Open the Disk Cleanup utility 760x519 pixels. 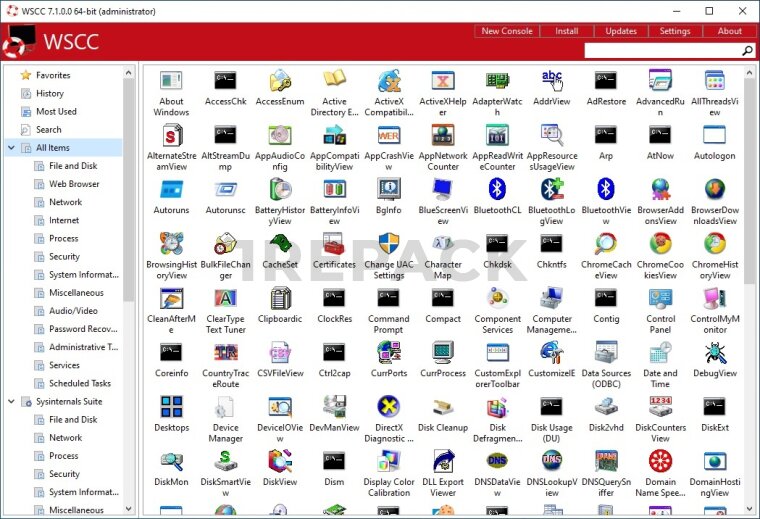point(443,407)
